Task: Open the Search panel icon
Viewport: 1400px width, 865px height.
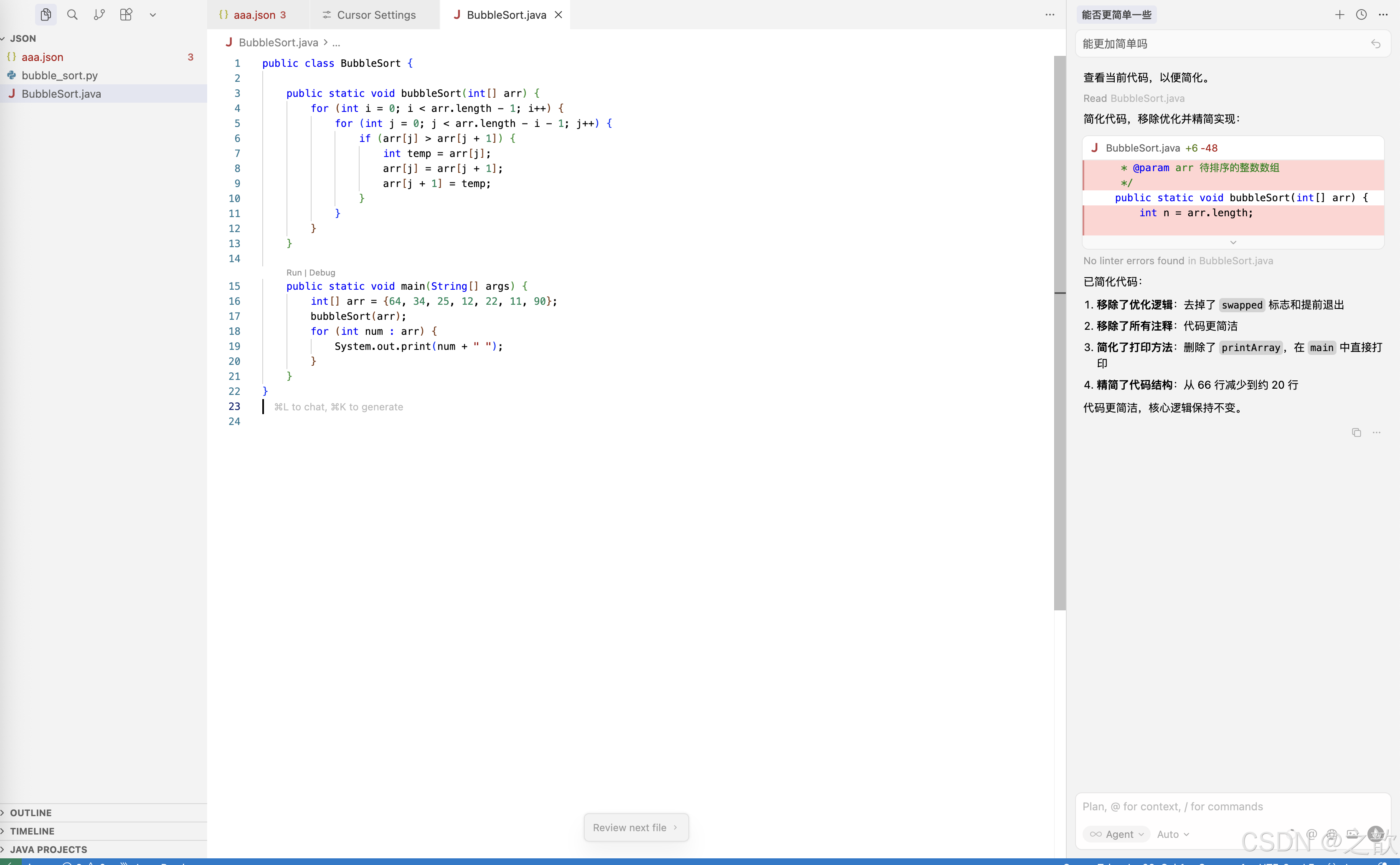Action: [72, 15]
